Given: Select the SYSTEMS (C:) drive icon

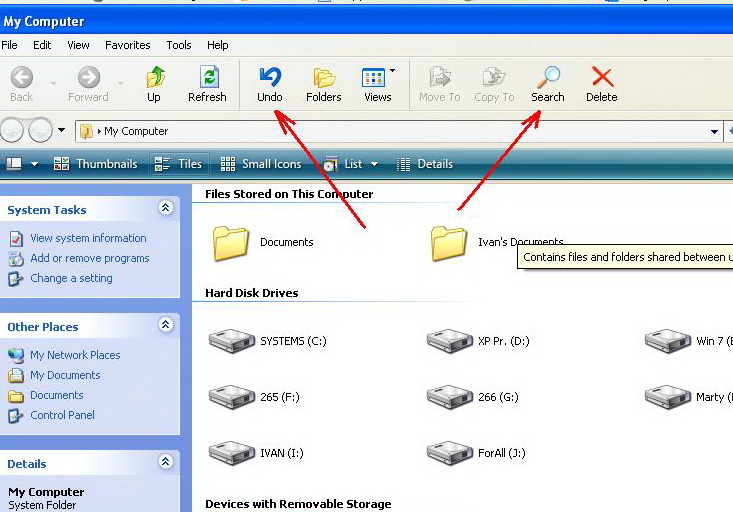Looking at the screenshot, I should [x=231, y=342].
